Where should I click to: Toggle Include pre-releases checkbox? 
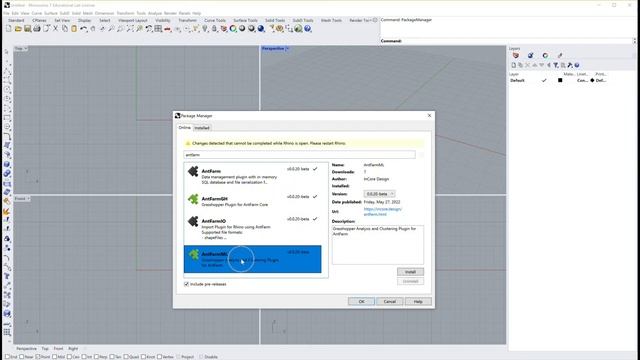pyautogui.click(x=187, y=284)
